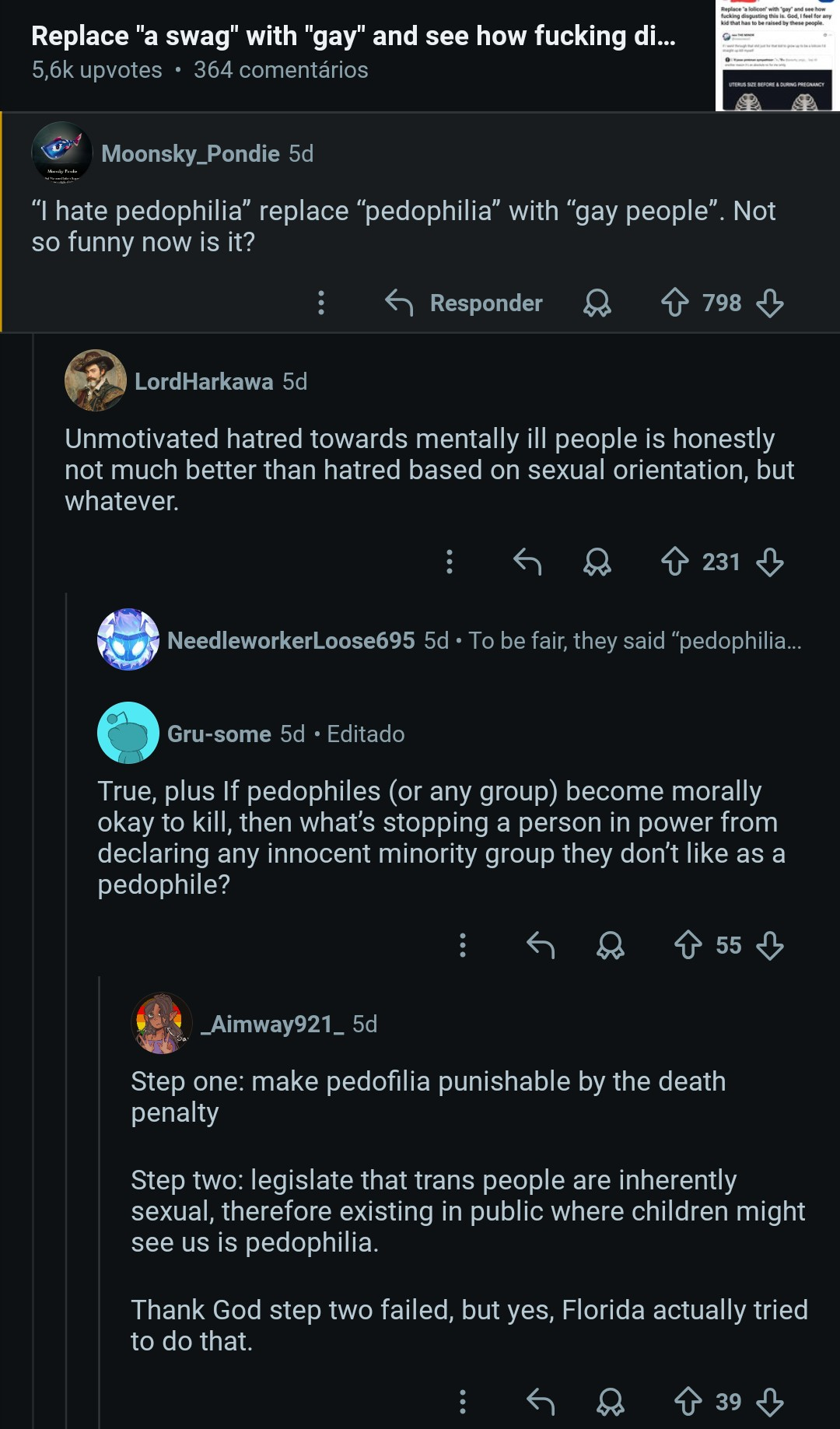The image size is (840, 1429).
Task: Click reply arrow on LordHarkawa's comment
Action: point(527,562)
